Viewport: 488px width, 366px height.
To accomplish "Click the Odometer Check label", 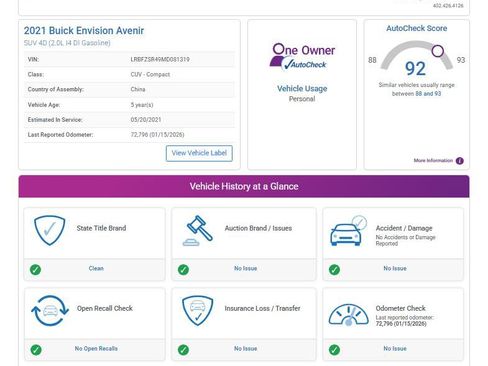I will (x=401, y=308).
